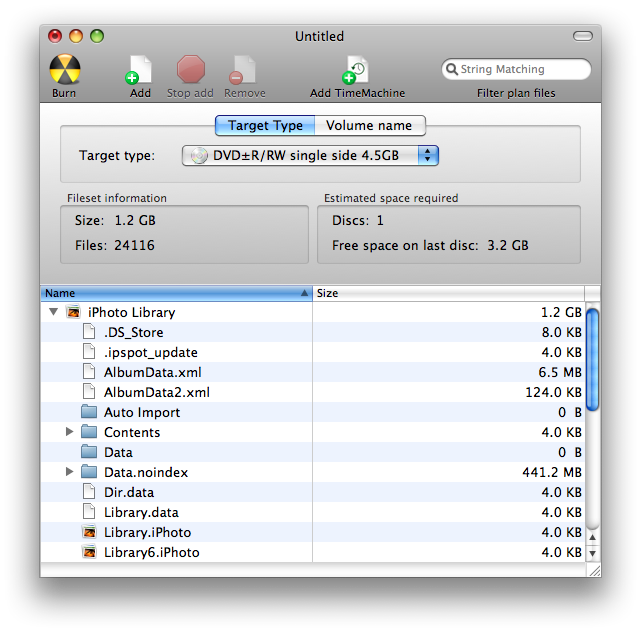Screen dimensions: 641x632
Task: Click the Dir.data document icon
Action: [89, 492]
